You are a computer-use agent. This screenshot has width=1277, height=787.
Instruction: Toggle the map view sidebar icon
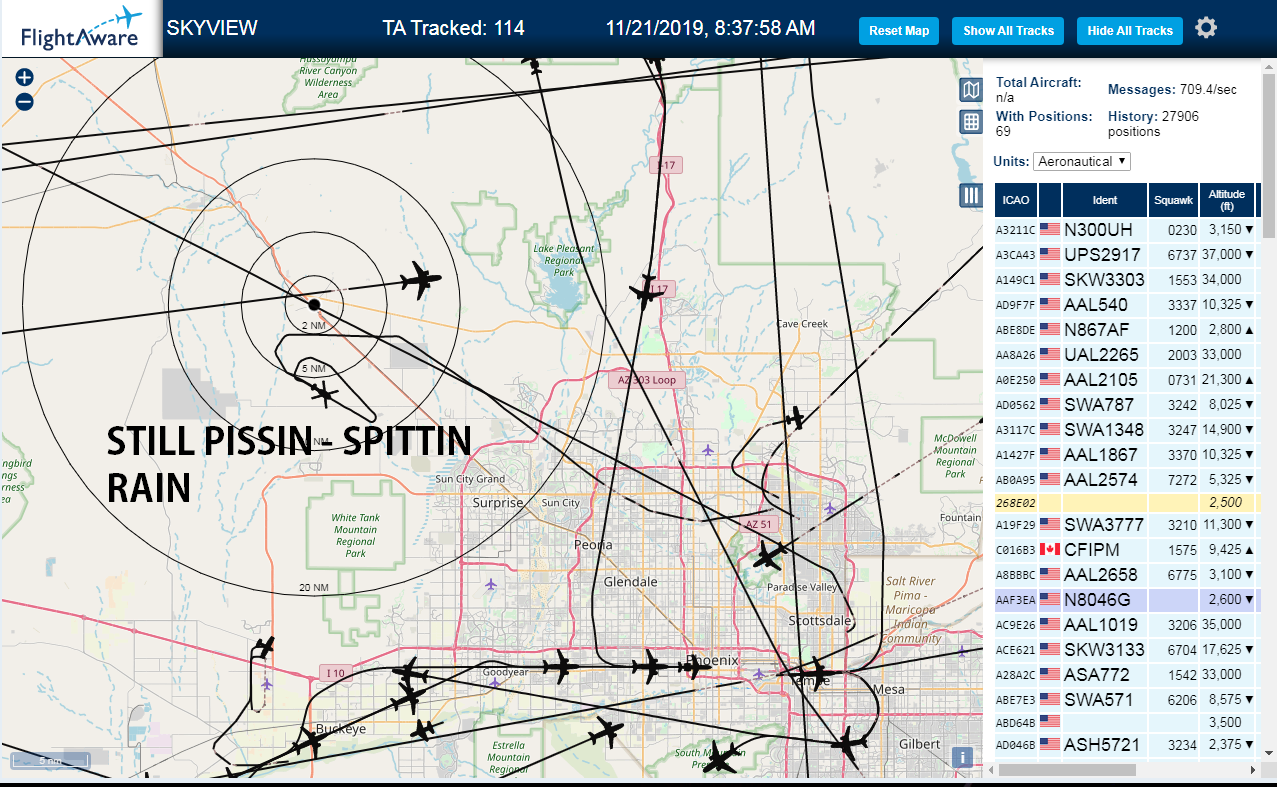(970, 91)
